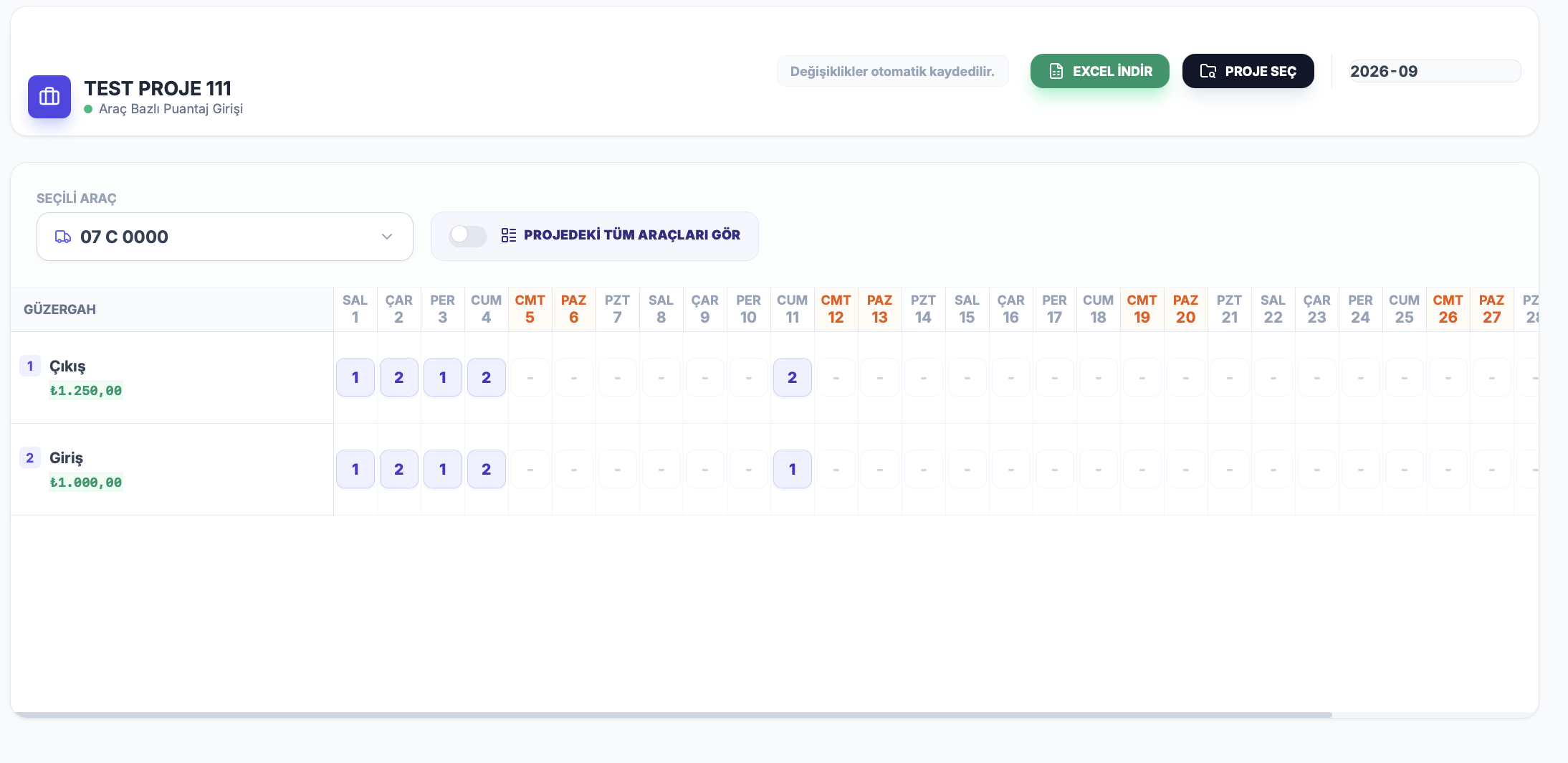Image resolution: width=1568 pixels, height=763 pixels.
Task: Click the empty Çıkış cell for day 5
Action: 530,377
